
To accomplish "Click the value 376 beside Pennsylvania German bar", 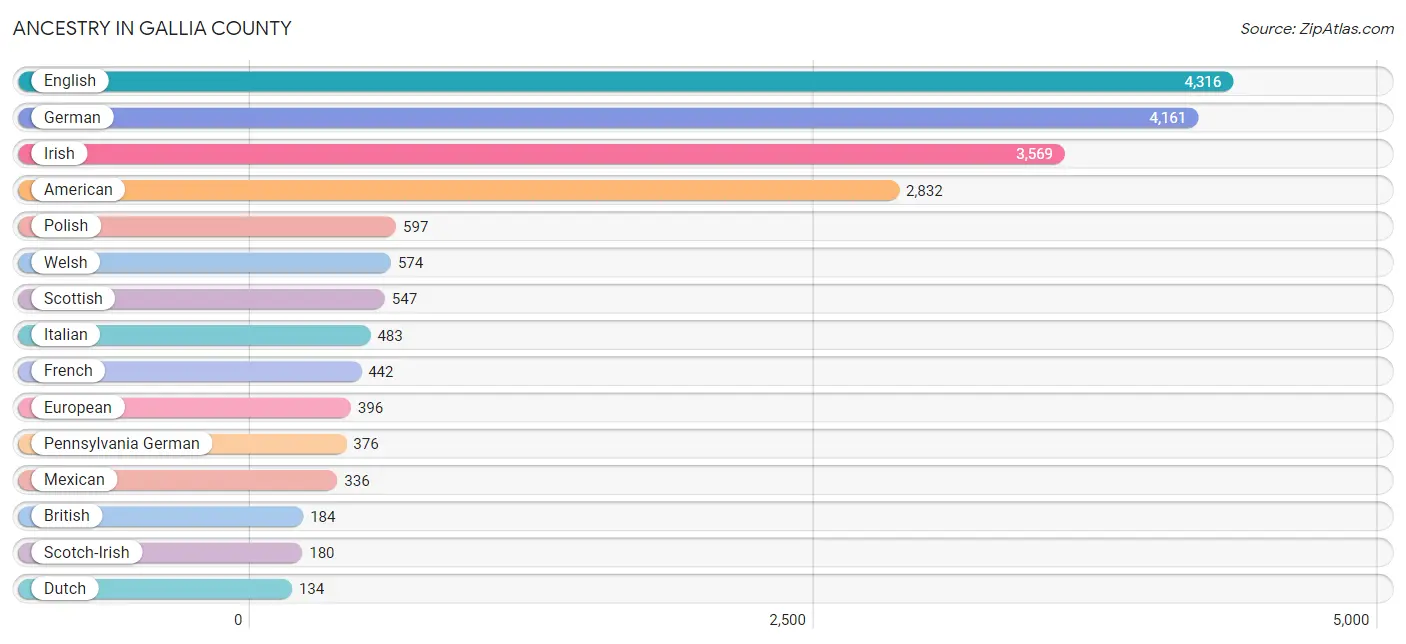I will pyautogui.click(x=366, y=444).
